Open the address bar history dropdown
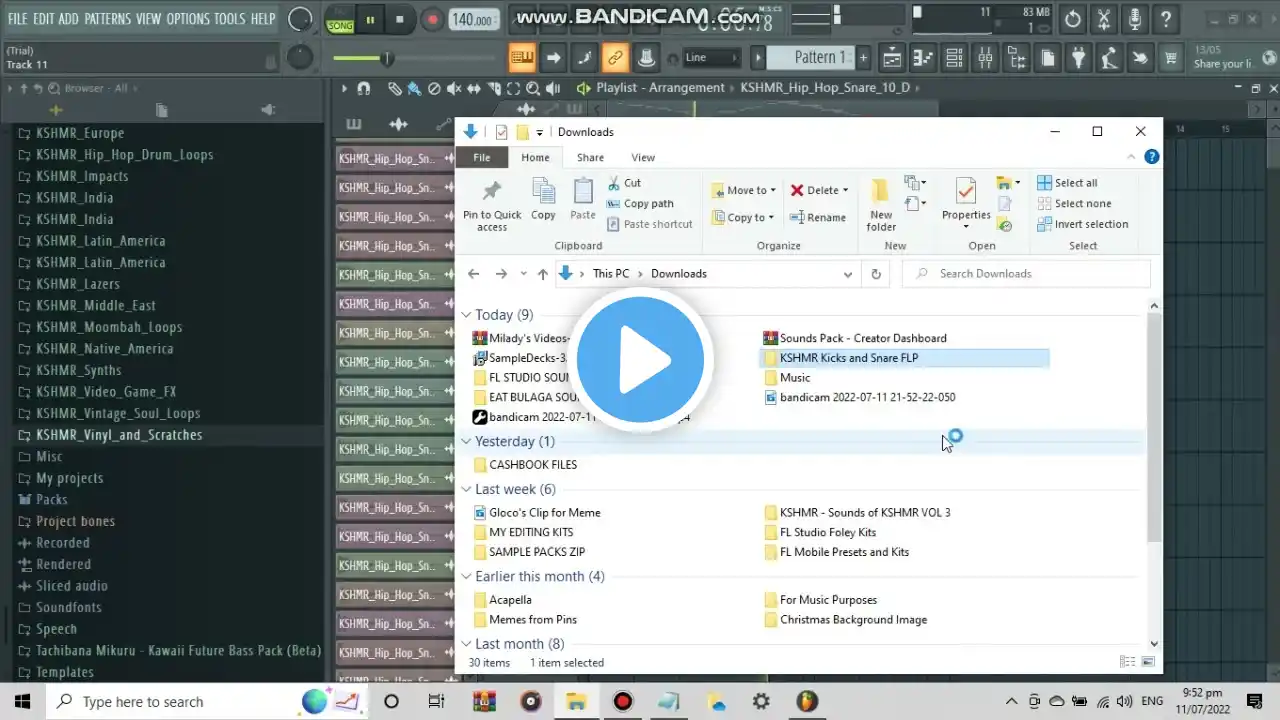 [848, 274]
